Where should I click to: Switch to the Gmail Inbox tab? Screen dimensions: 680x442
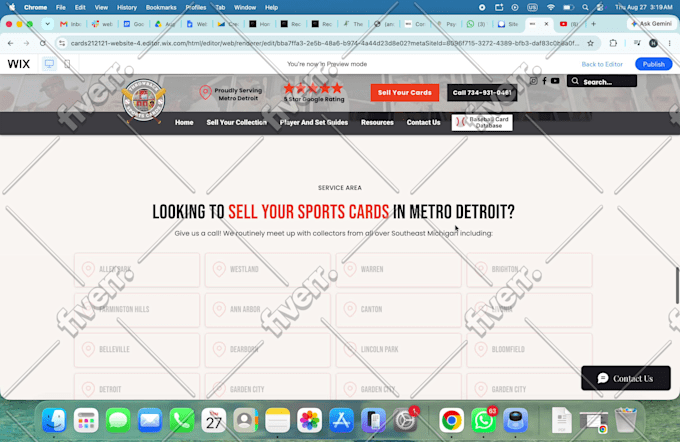pos(71,24)
